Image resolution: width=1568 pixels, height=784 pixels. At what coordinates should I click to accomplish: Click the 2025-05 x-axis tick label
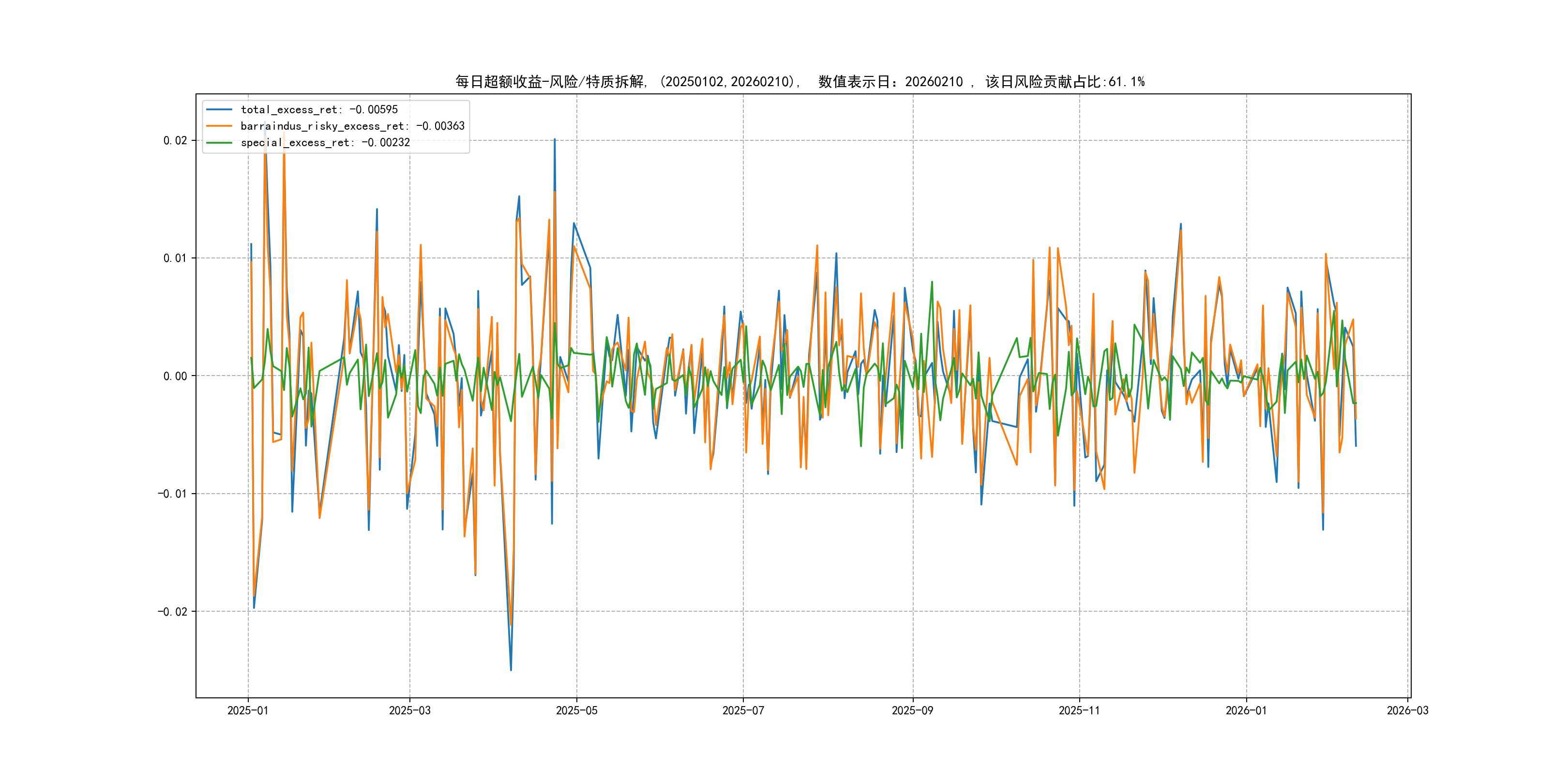point(576,710)
